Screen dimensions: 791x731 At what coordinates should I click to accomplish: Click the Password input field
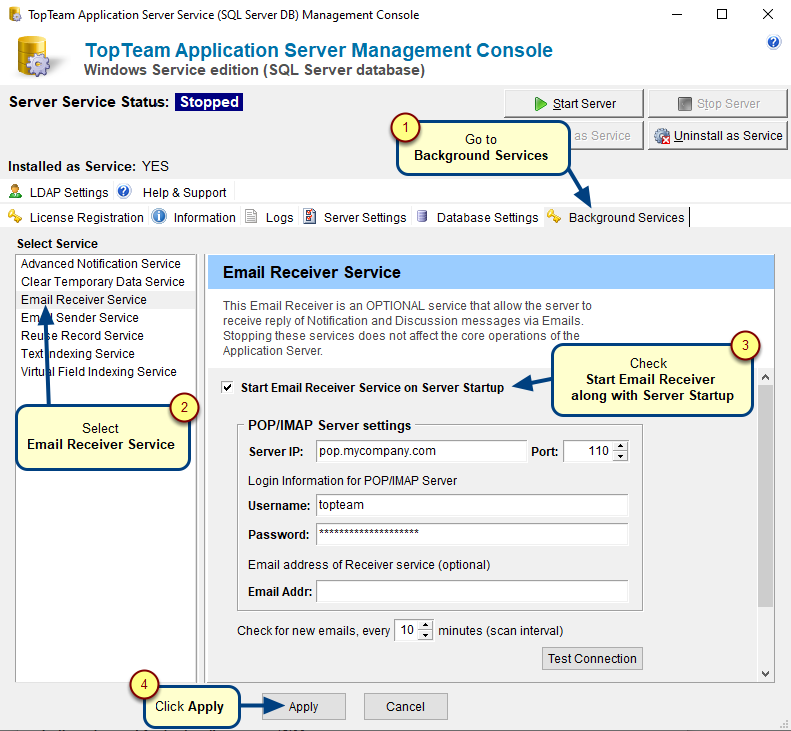point(472,534)
